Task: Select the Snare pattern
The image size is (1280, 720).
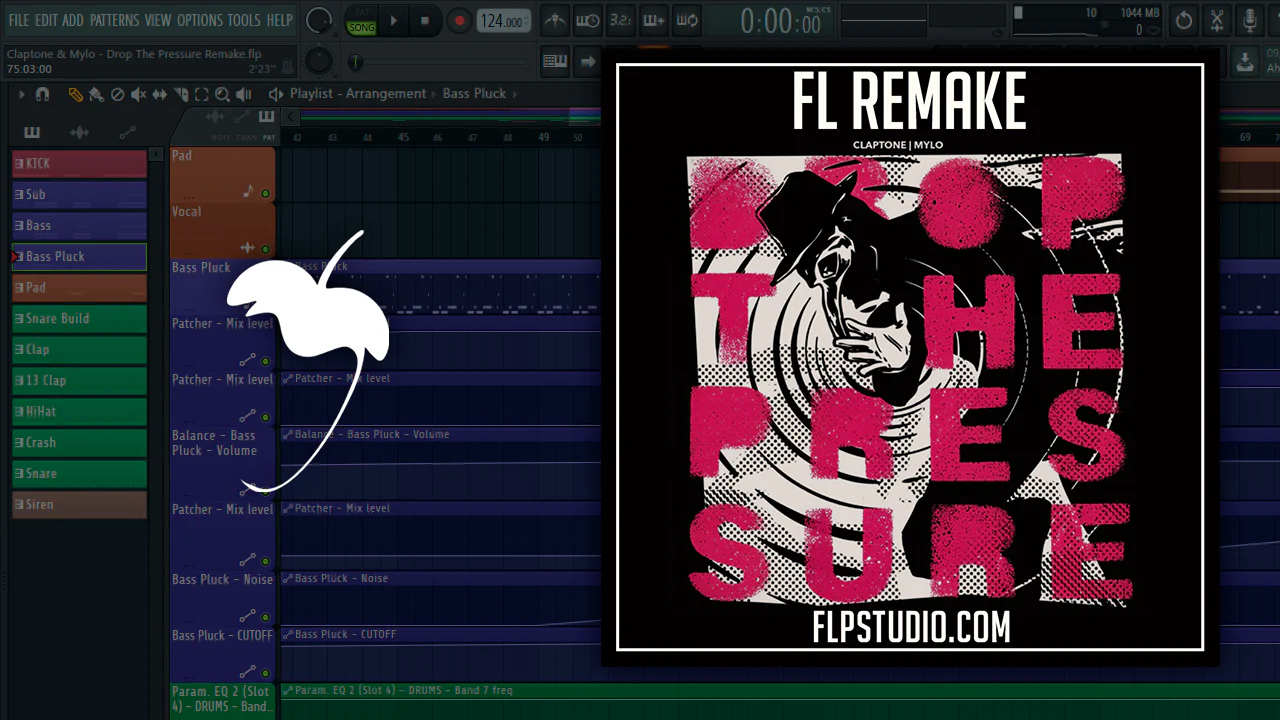Action: [x=79, y=473]
